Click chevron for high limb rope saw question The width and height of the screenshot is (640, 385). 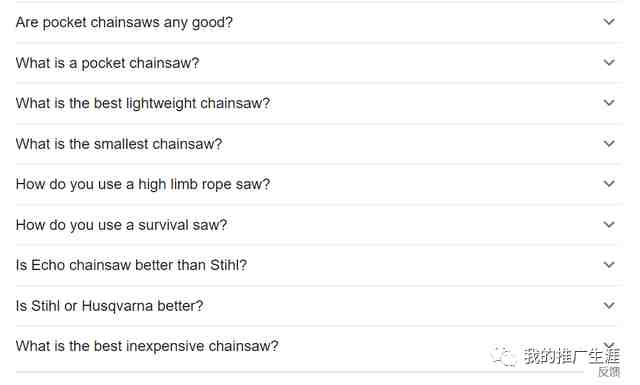click(x=609, y=184)
